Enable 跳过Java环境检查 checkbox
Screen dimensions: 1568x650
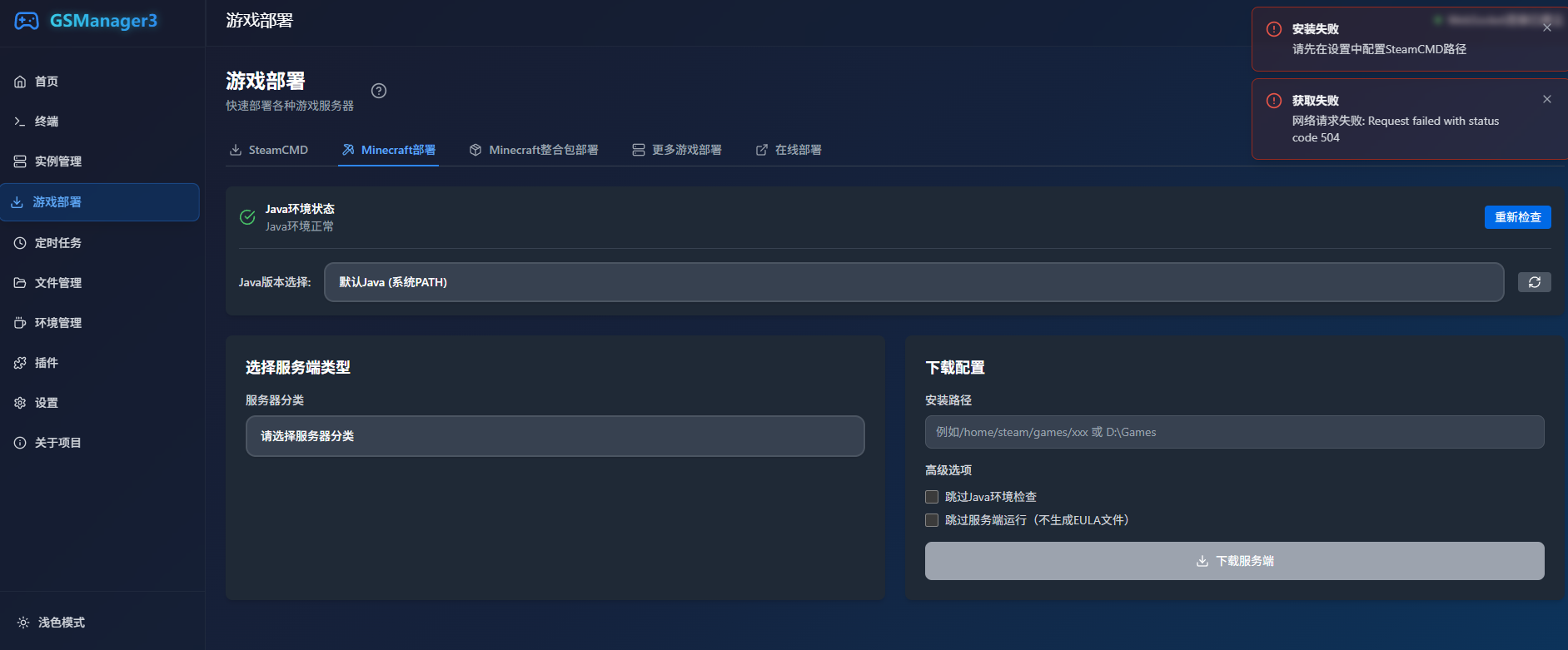pos(932,497)
